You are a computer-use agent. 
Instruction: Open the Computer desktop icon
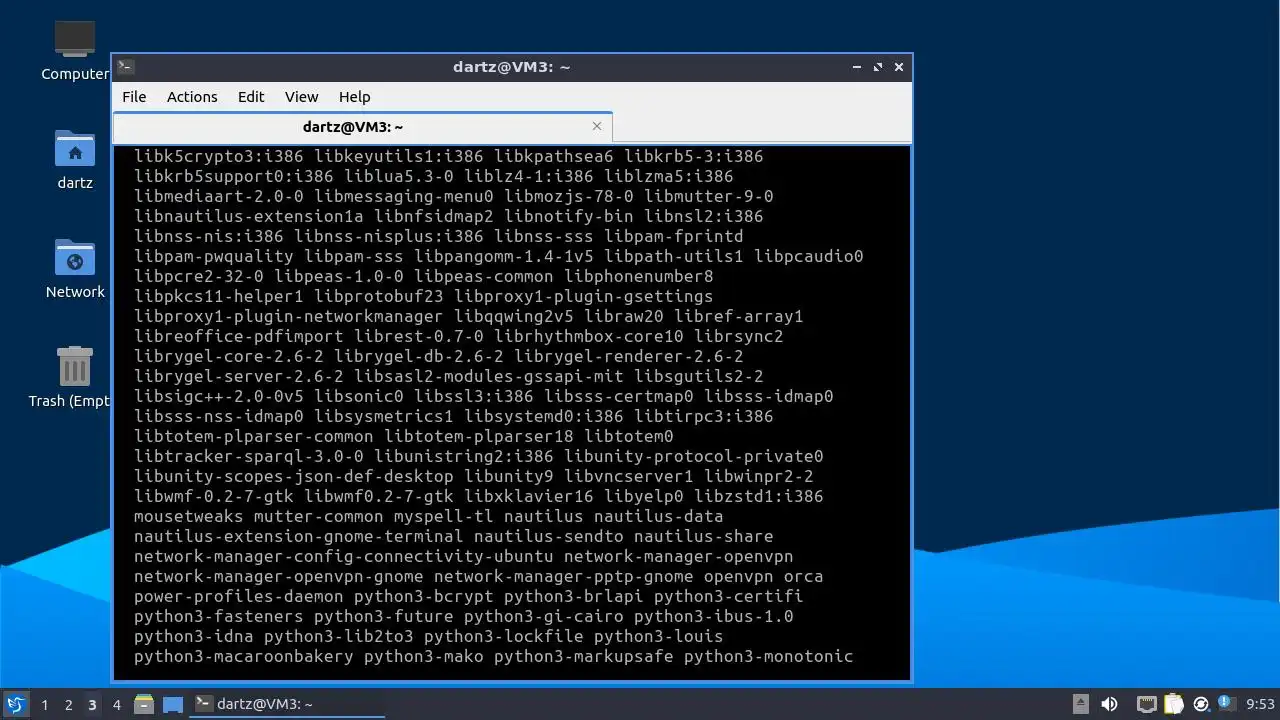click(x=75, y=40)
